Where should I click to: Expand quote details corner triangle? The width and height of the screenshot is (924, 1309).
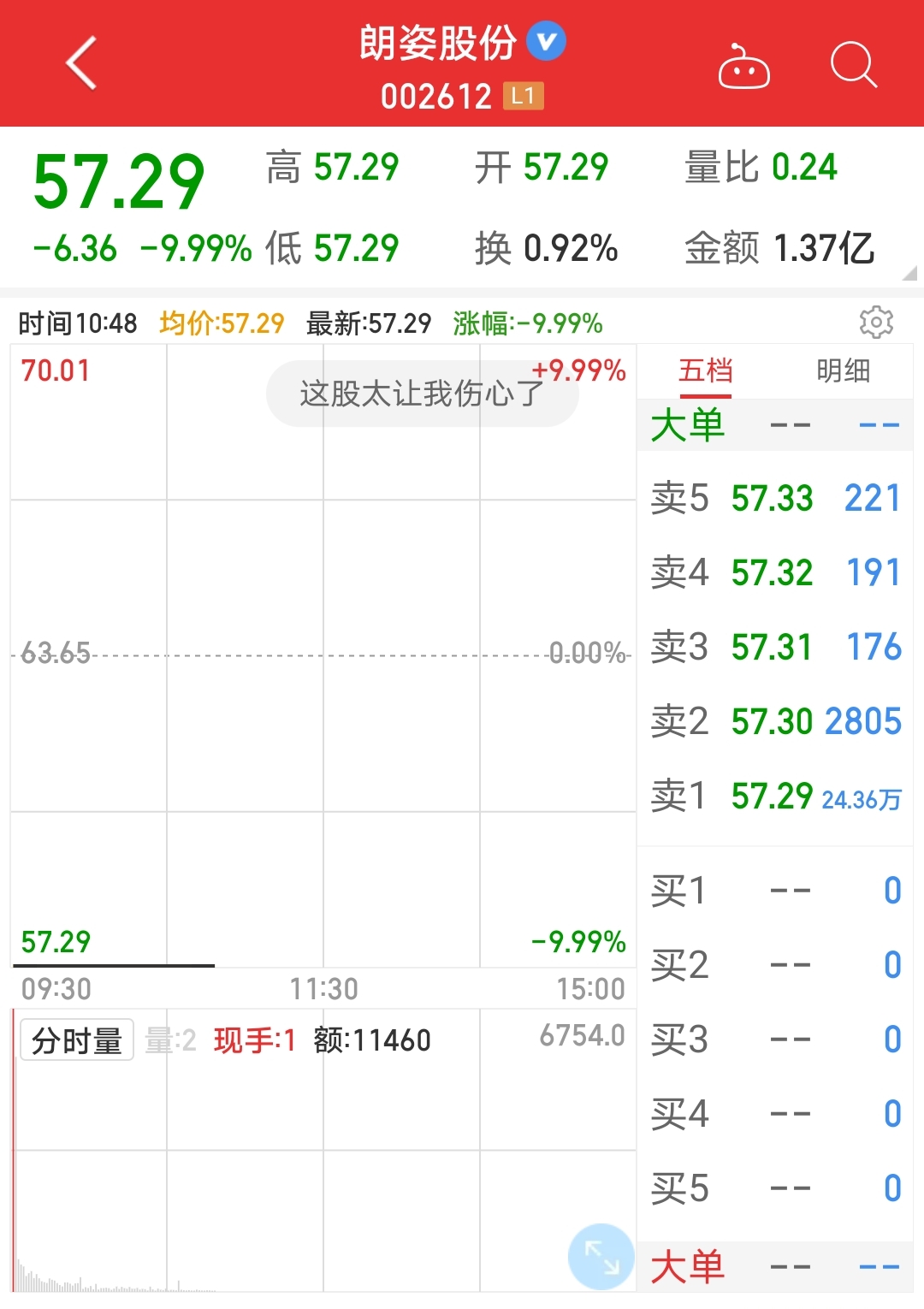909,274
